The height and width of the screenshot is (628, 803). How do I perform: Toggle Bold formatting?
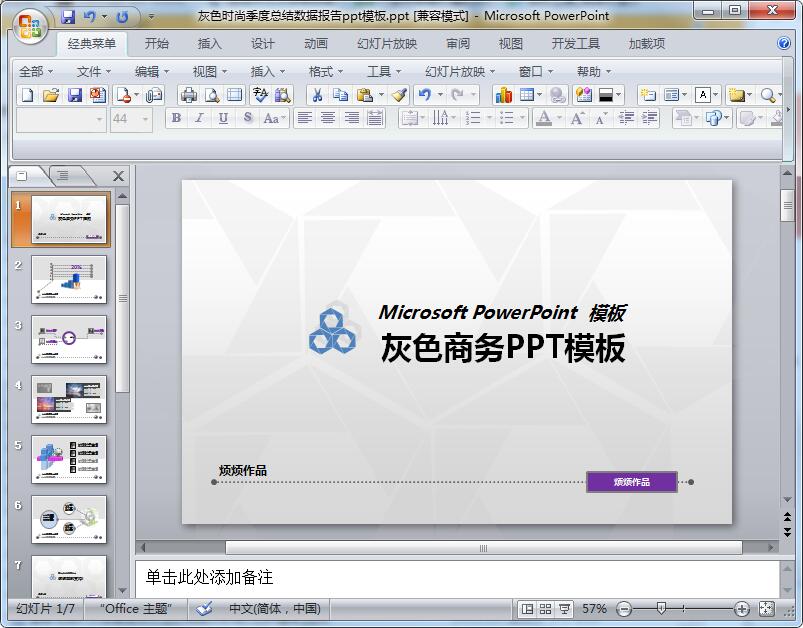tap(176, 118)
